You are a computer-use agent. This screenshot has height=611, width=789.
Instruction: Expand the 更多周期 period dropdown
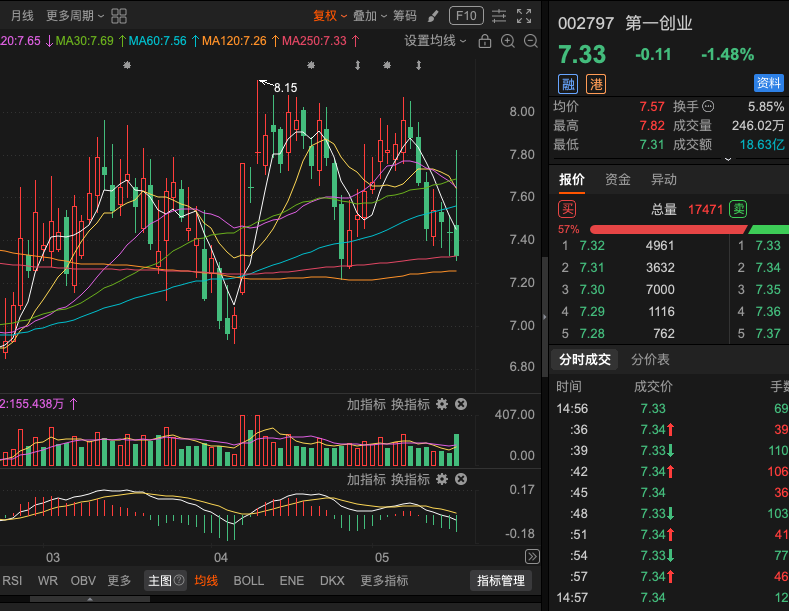coord(75,16)
